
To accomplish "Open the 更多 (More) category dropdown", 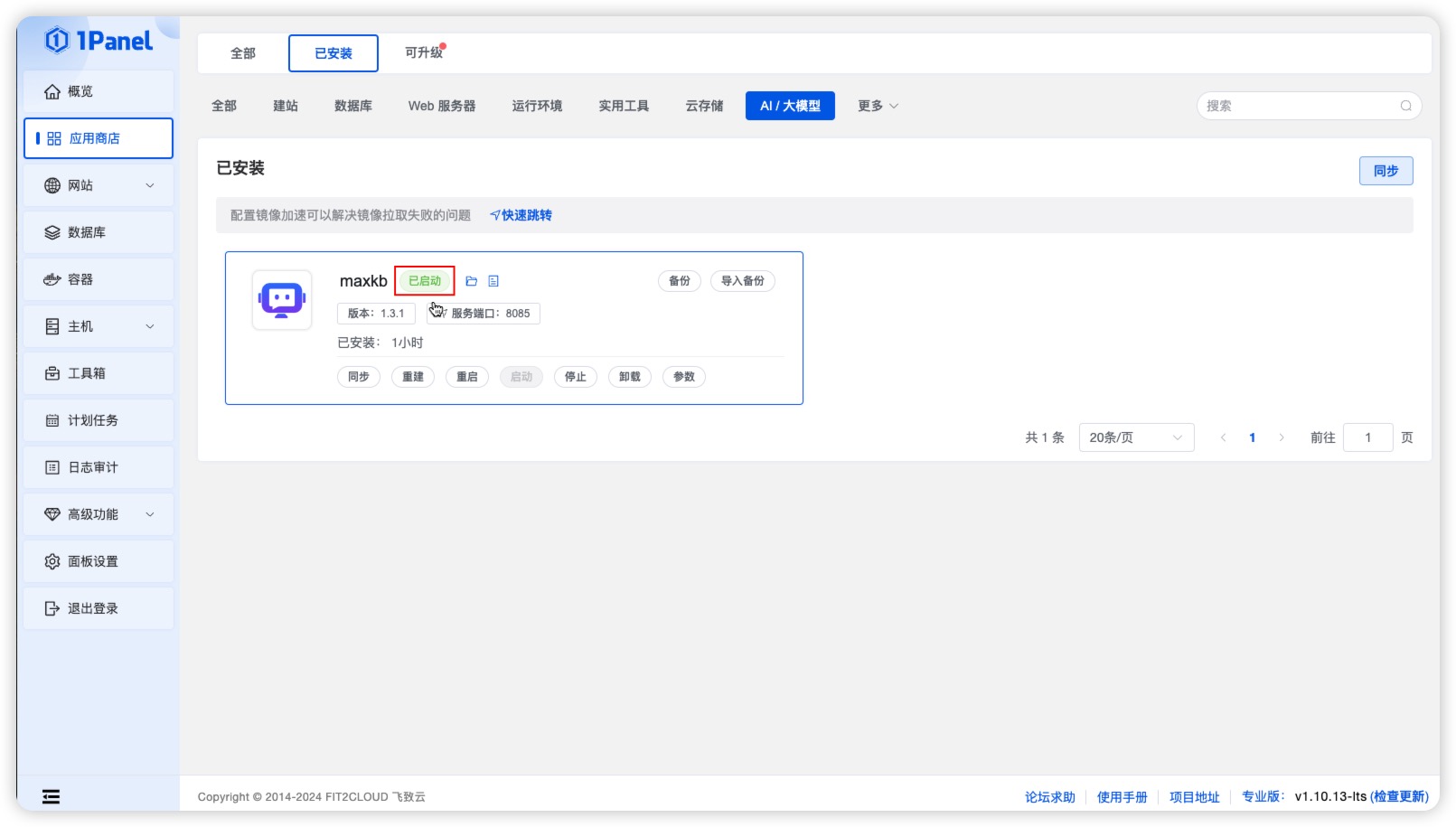I will (876, 106).
